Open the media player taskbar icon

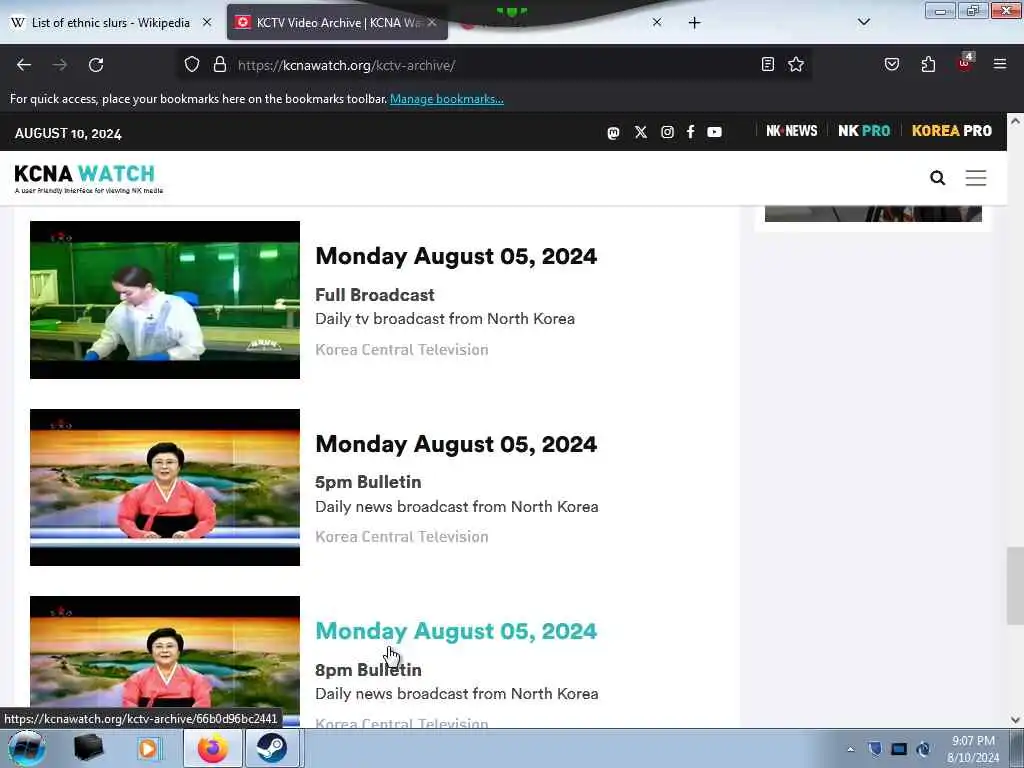coord(149,748)
